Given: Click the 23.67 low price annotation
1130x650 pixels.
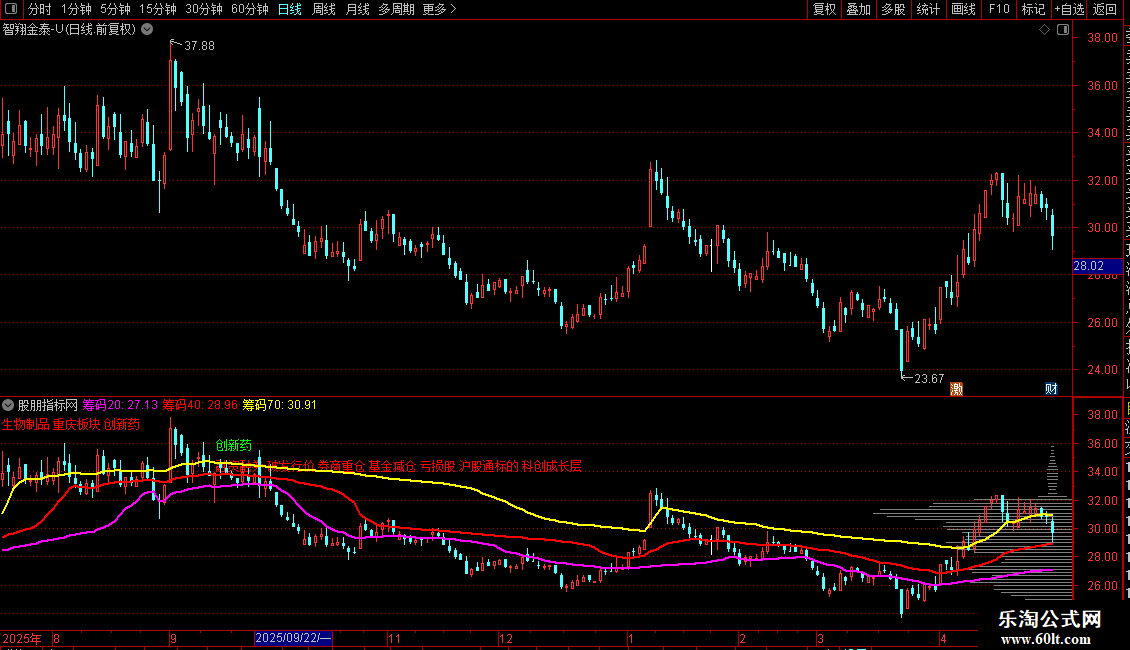Looking at the screenshot, I should tap(929, 378).
